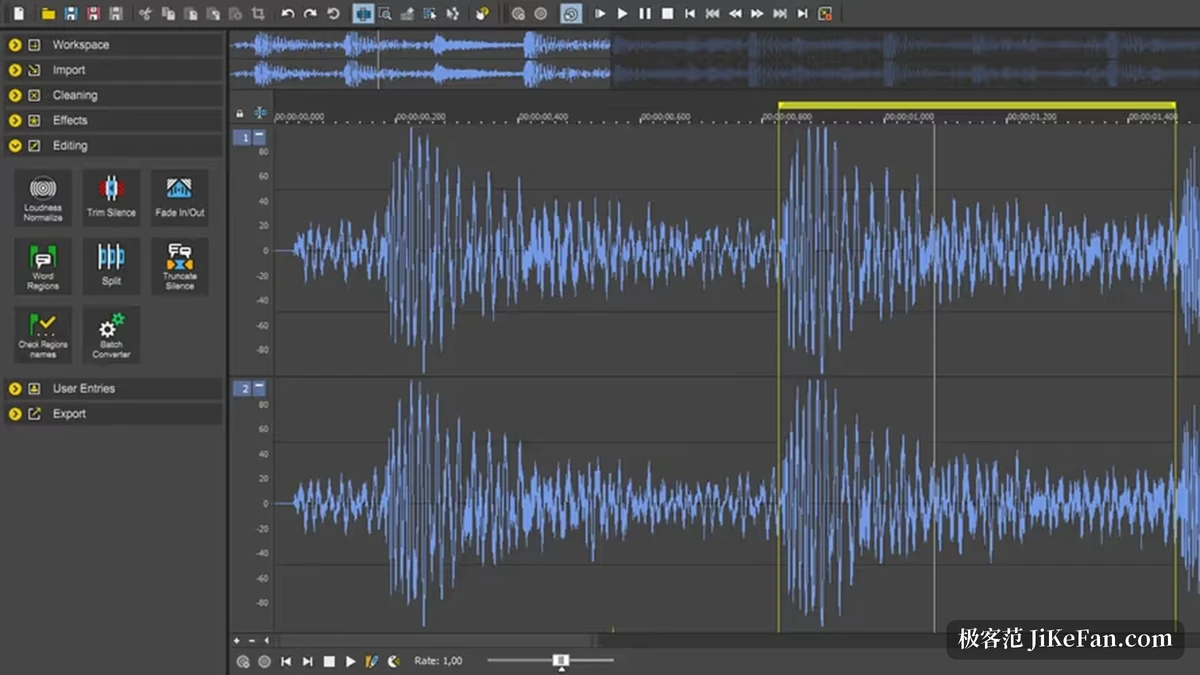Click the scissors Cut icon
Image resolution: width=1200 pixels, height=675 pixels.
(145, 14)
